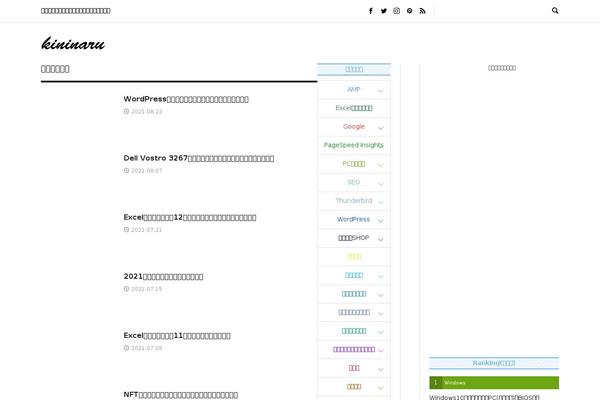Expand the PC category chevron
Viewport: 600px width, 400px height.
tap(380, 165)
